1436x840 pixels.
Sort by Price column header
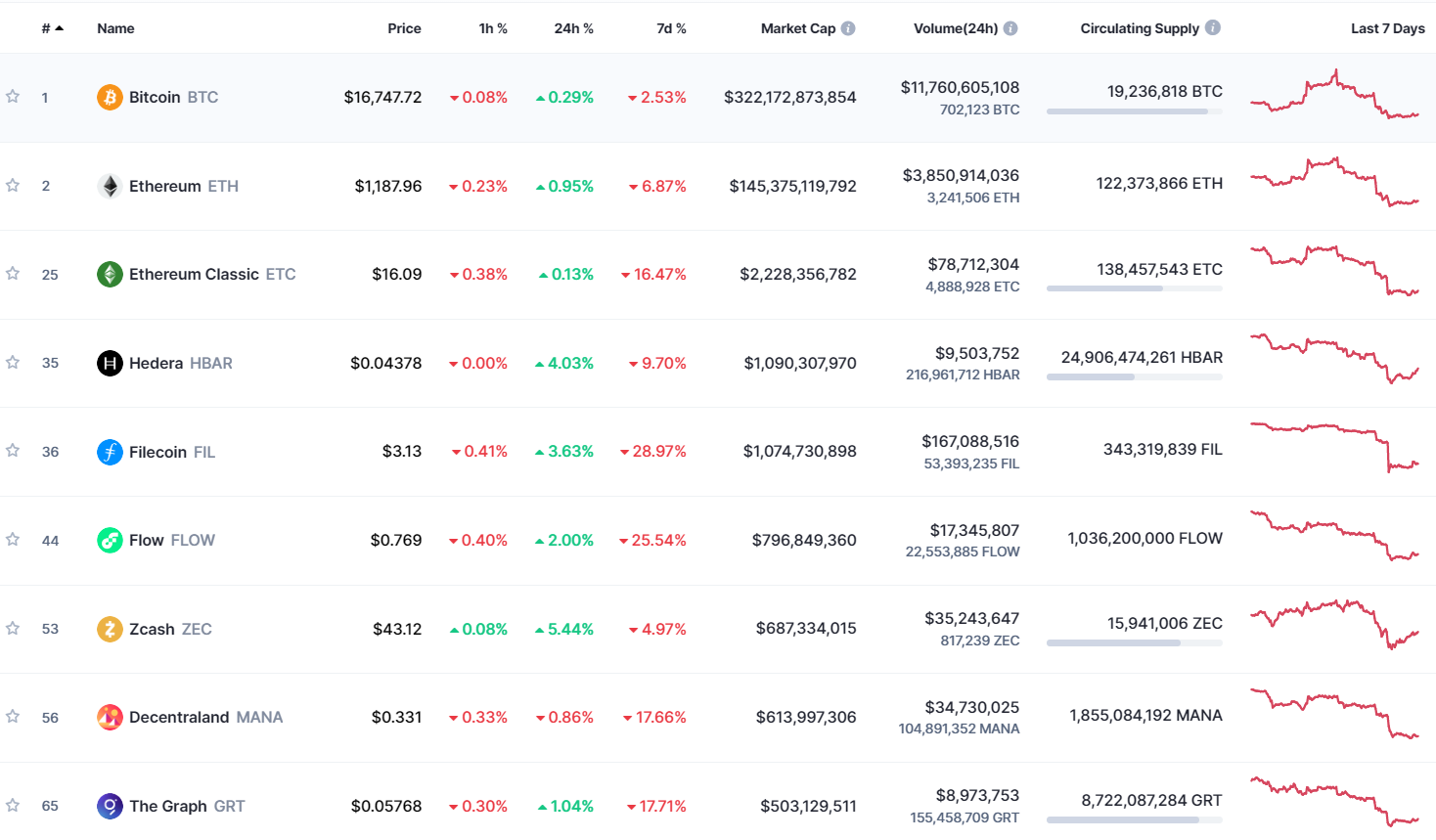[x=404, y=28]
